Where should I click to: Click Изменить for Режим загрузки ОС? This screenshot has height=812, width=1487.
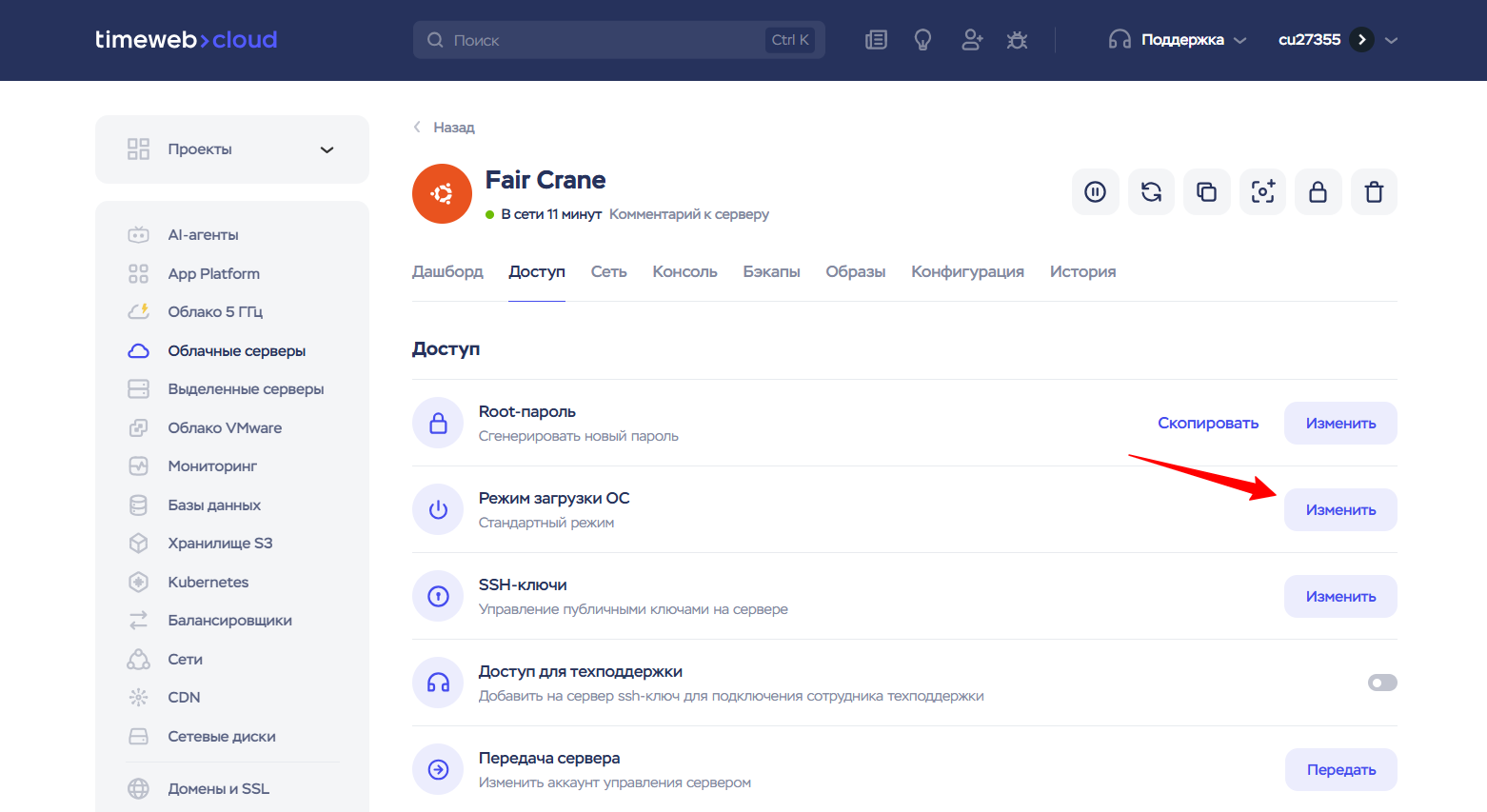click(x=1340, y=510)
